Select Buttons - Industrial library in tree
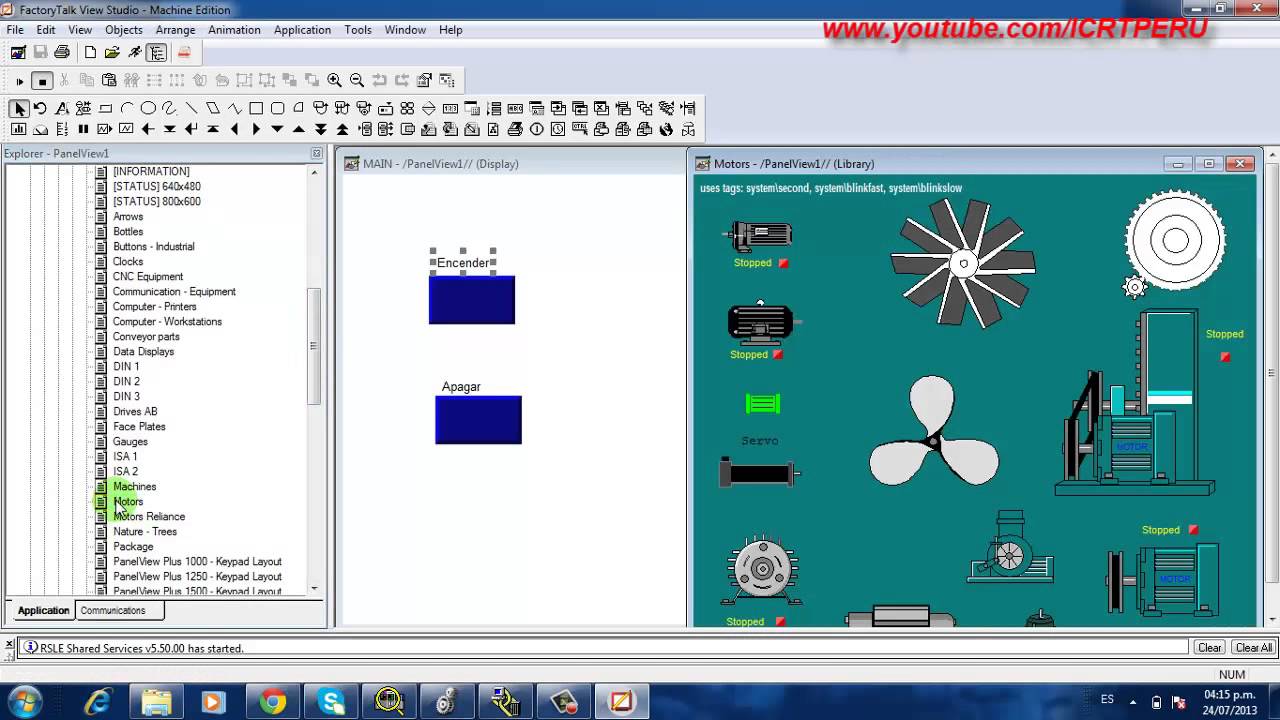The width and height of the screenshot is (1280, 720). coord(153,246)
